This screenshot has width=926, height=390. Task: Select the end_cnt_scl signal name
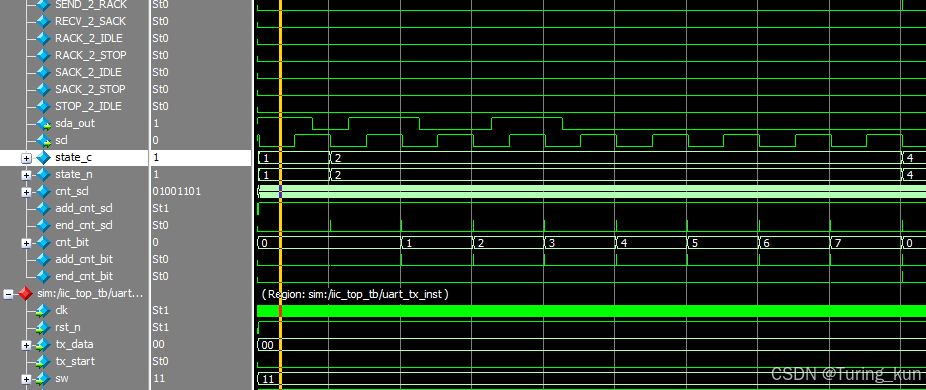(x=84, y=226)
